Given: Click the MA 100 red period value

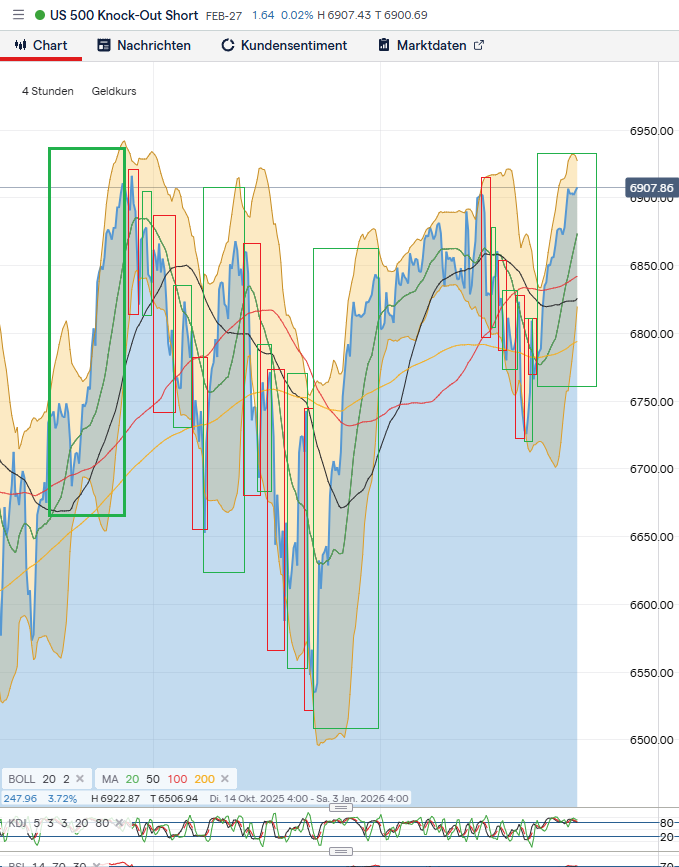Looking at the screenshot, I should pos(177,779).
